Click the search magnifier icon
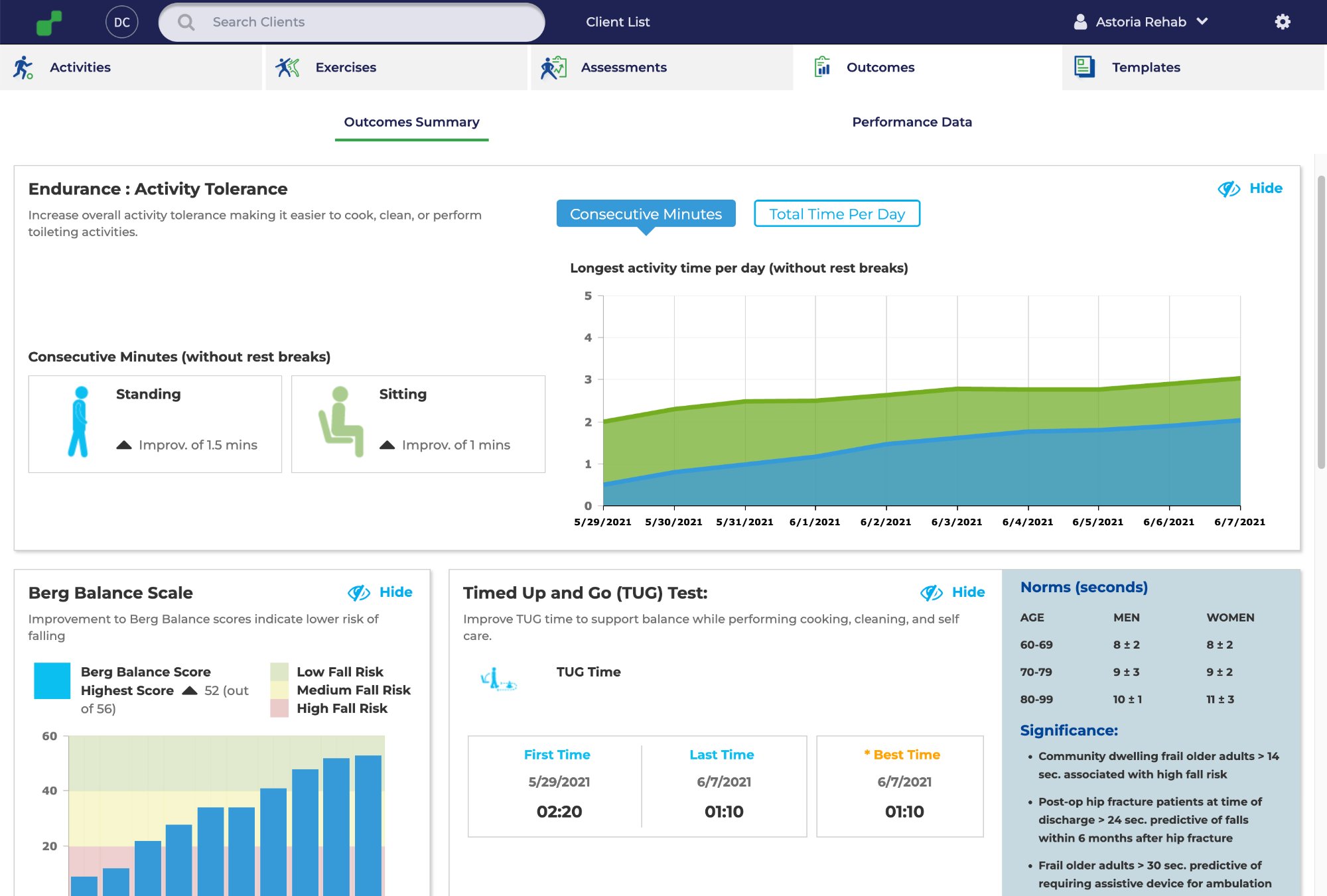Viewport: 1327px width, 896px height. 186,22
